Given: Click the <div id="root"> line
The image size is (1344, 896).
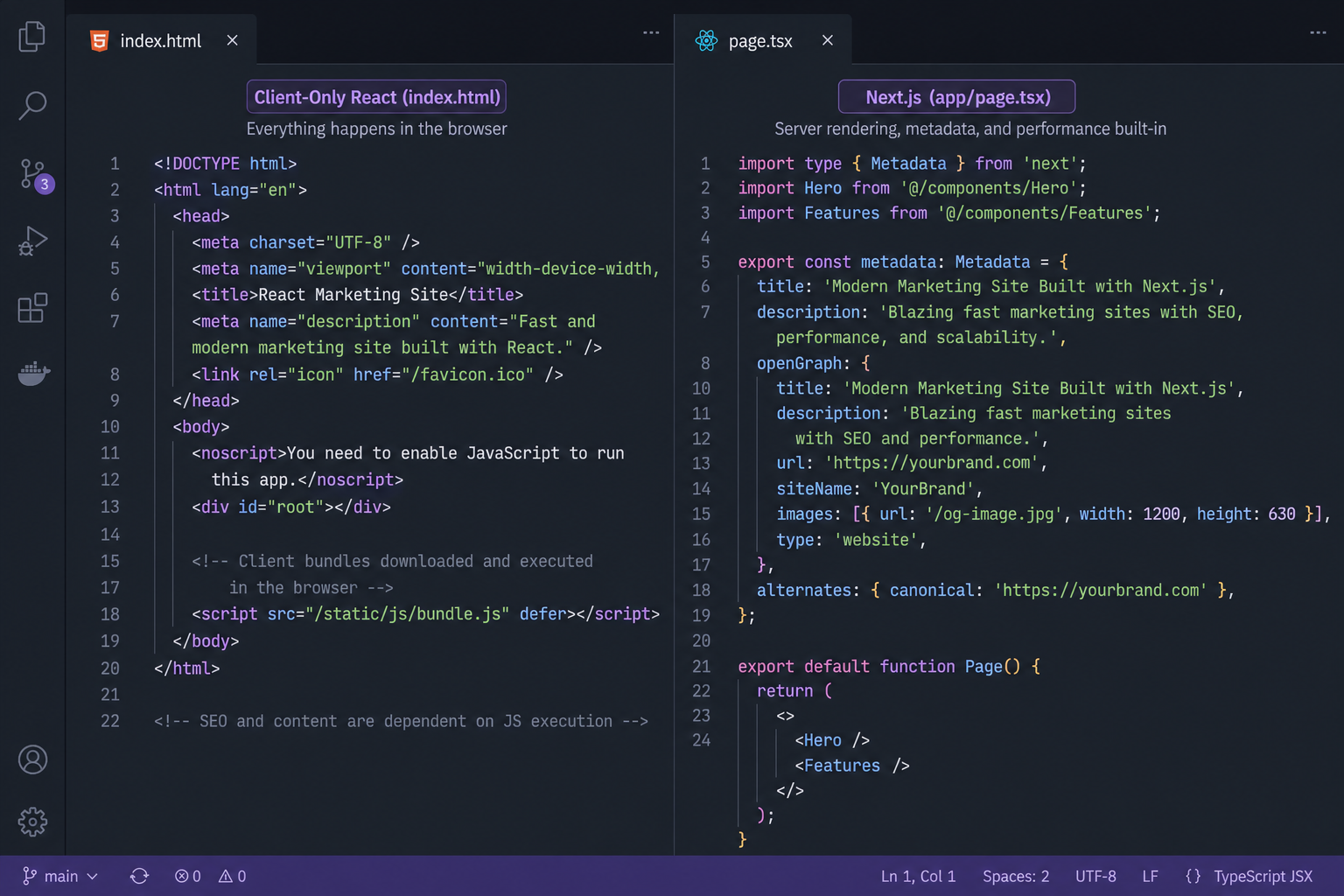Looking at the screenshot, I should point(291,507).
